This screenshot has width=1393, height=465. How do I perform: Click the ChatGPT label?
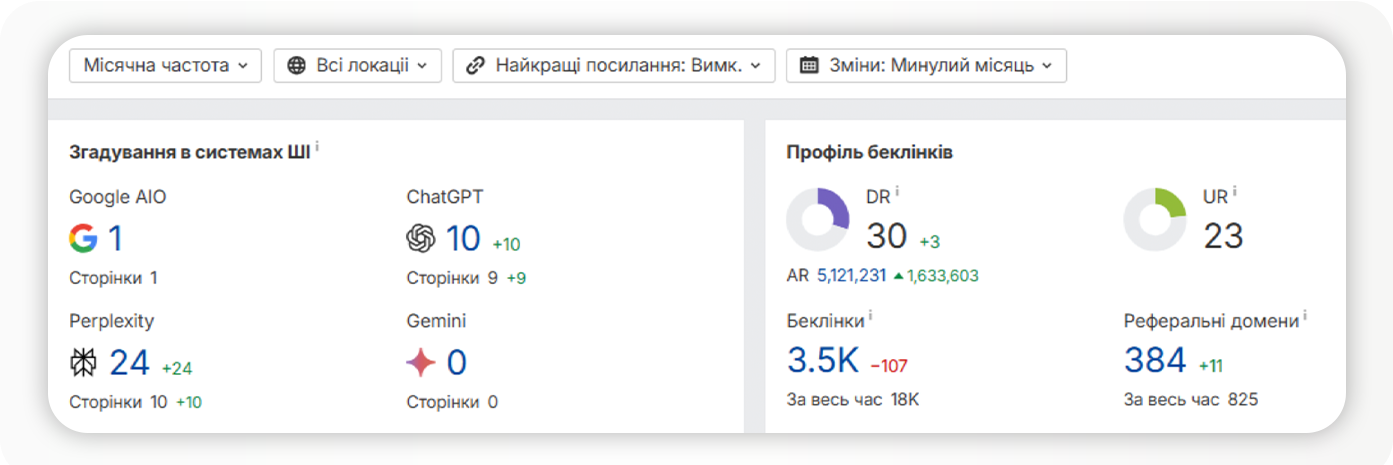point(445,197)
